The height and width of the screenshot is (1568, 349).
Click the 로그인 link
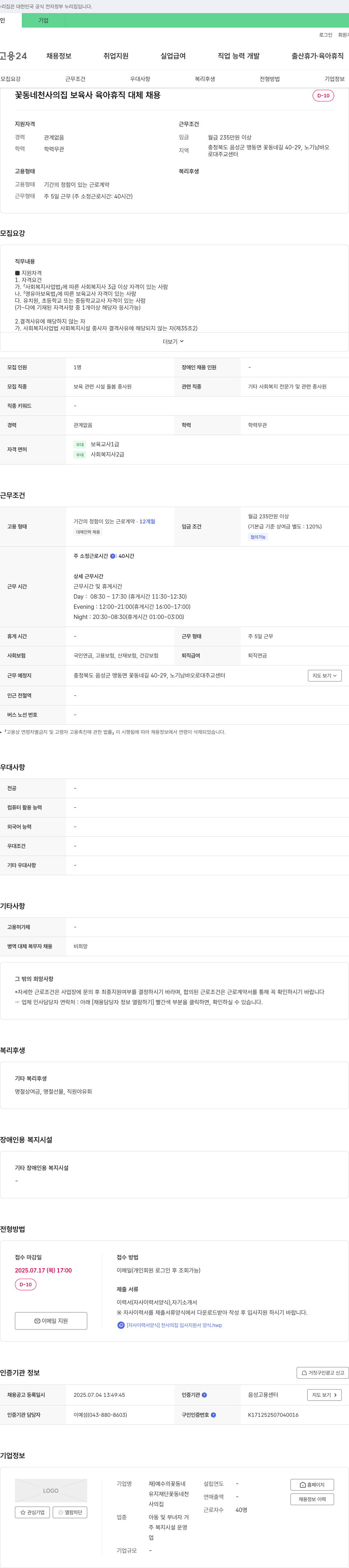[x=326, y=35]
